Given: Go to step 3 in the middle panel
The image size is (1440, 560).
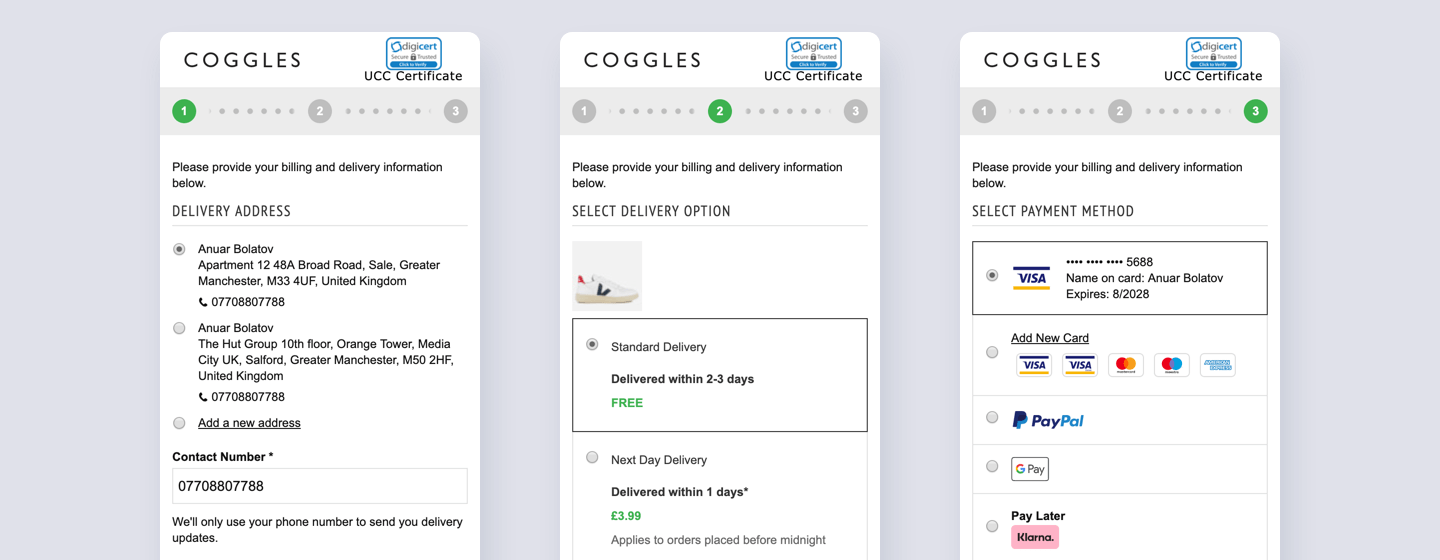Looking at the screenshot, I should pyautogui.click(x=855, y=111).
